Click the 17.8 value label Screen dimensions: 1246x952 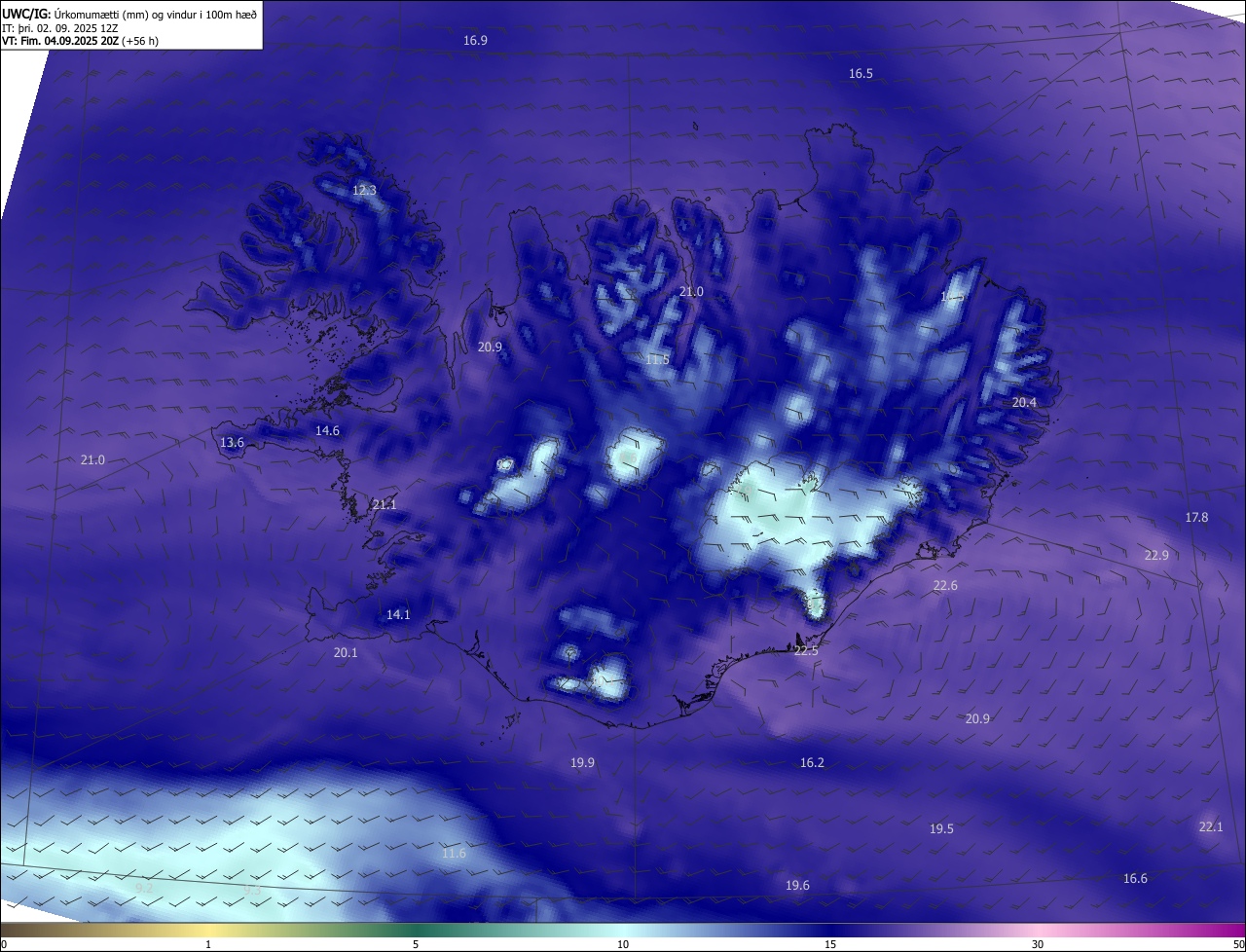coord(1196,518)
